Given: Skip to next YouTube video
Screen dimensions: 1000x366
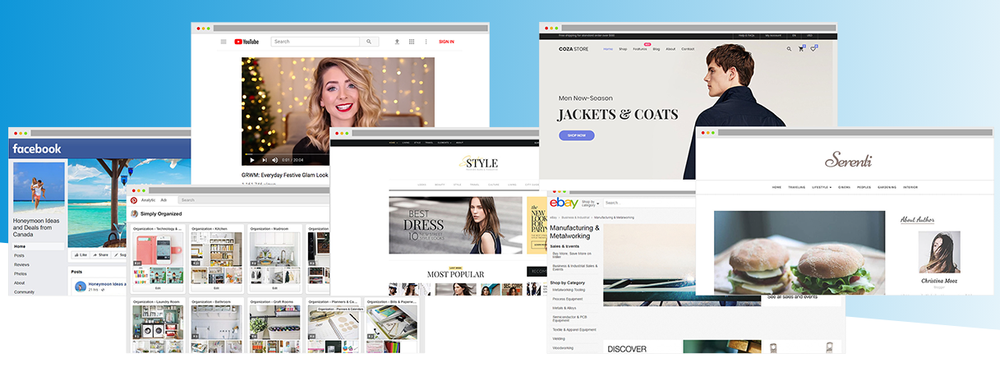Looking at the screenshot, I should pos(264,160).
